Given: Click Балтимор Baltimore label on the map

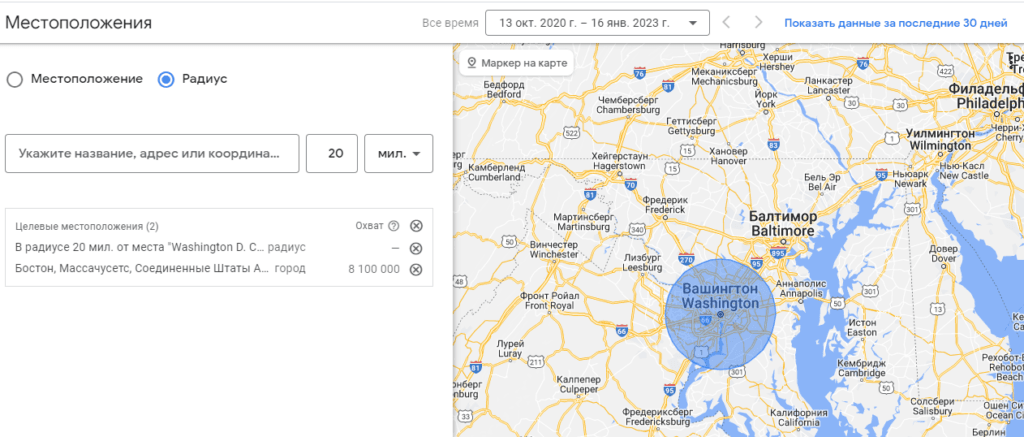Looking at the screenshot, I should pos(782,223).
